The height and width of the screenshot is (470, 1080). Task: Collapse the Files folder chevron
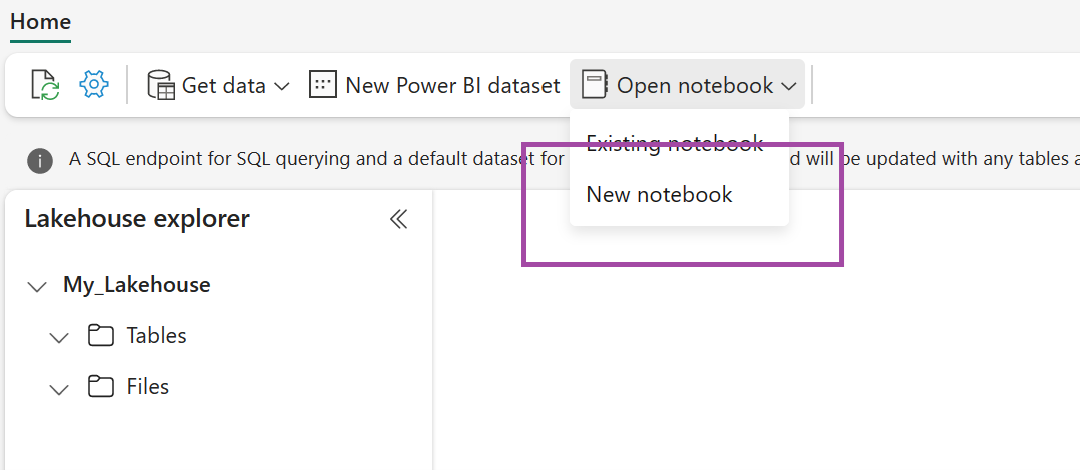pos(59,388)
